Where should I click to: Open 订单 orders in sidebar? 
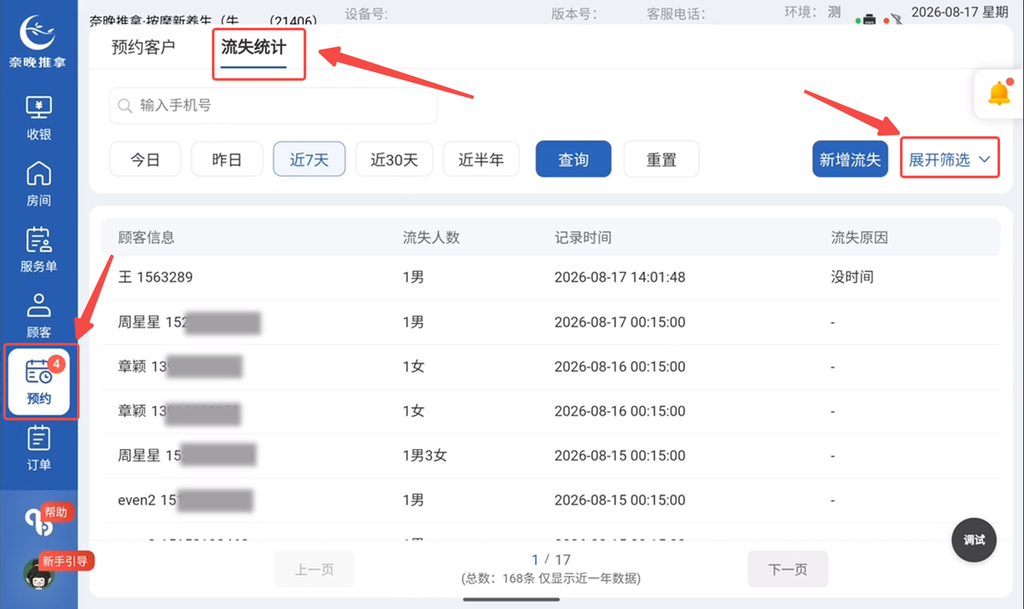(x=39, y=448)
